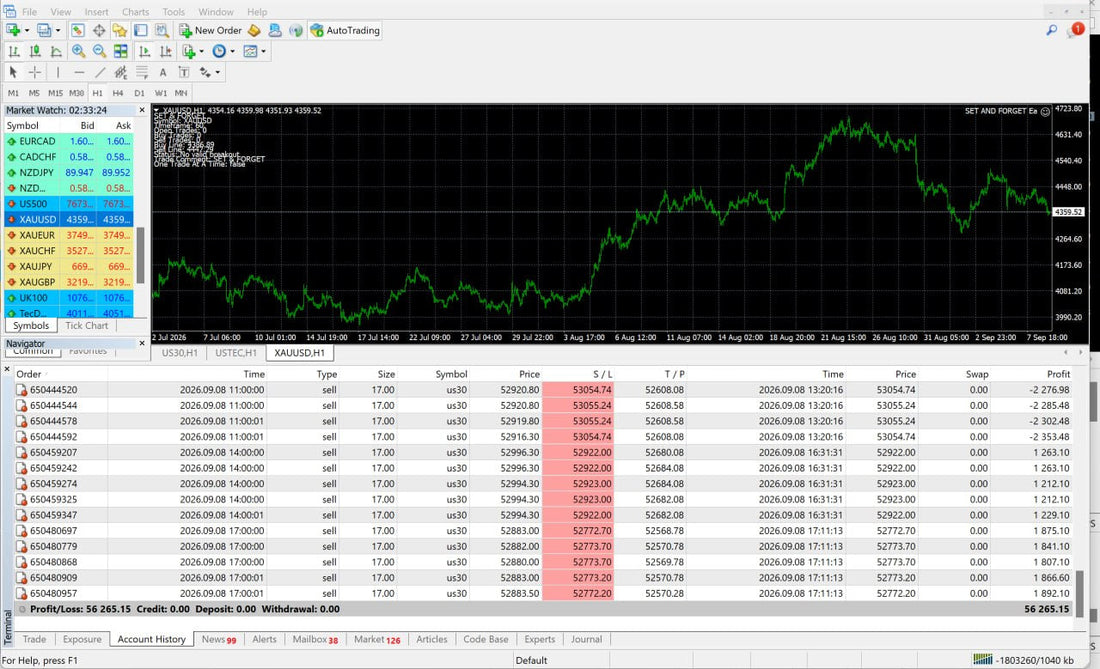Click the search magnifier at top right

coord(1051,30)
